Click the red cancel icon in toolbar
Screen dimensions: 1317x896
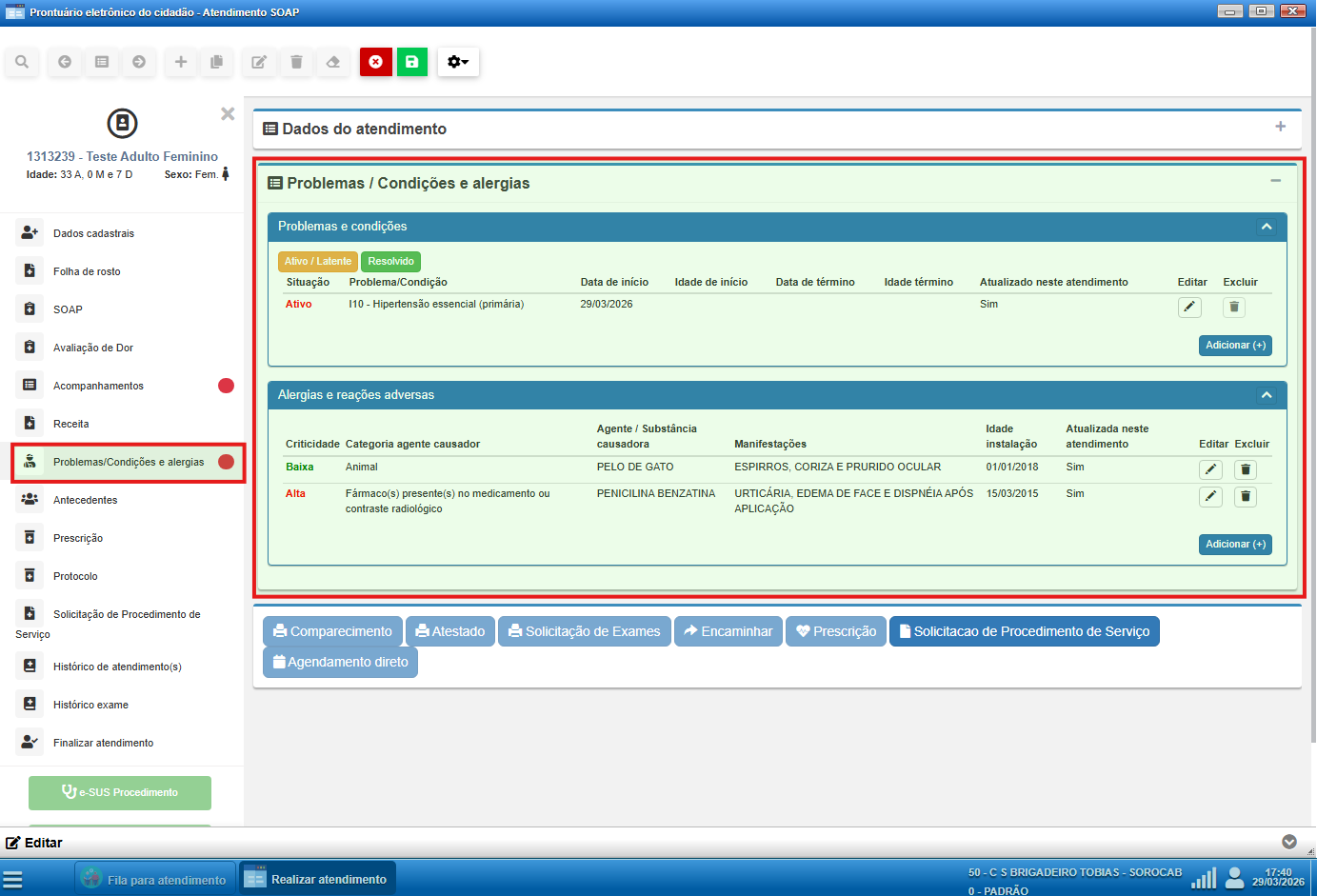[x=376, y=62]
